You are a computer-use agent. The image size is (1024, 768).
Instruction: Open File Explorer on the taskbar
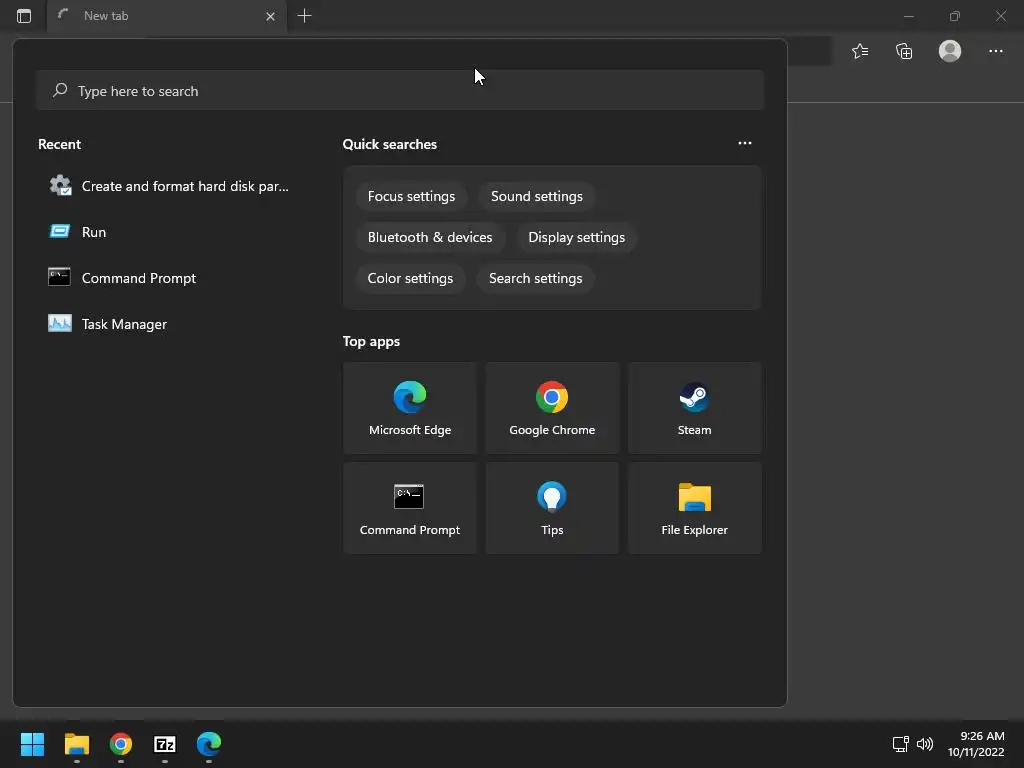coord(76,744)
